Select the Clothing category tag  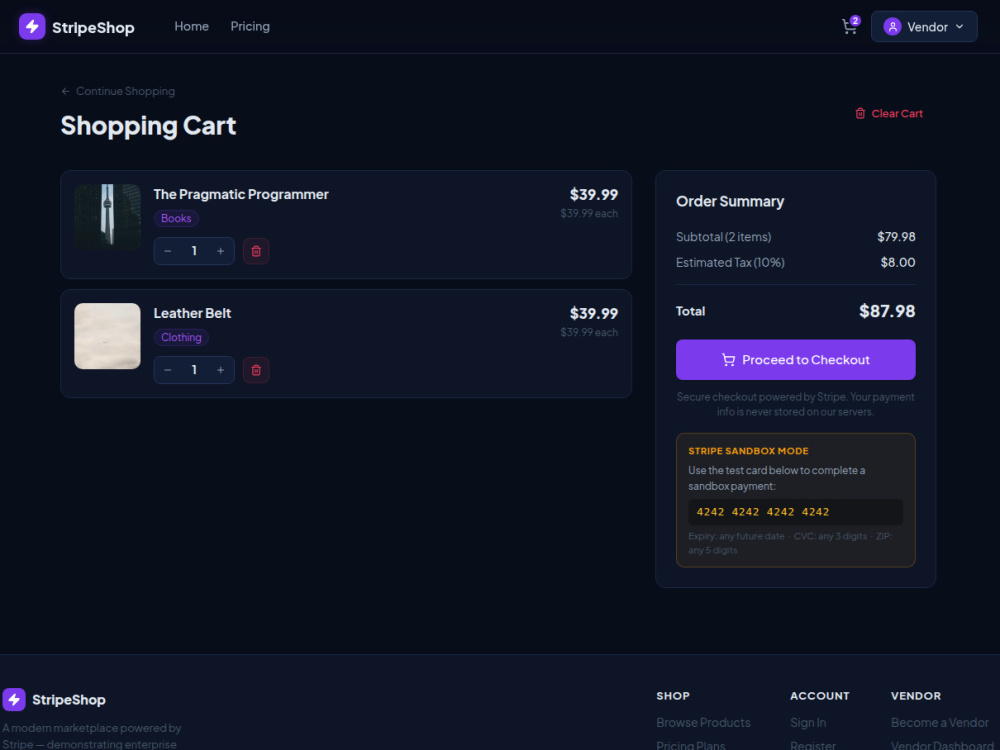[181, 337]
